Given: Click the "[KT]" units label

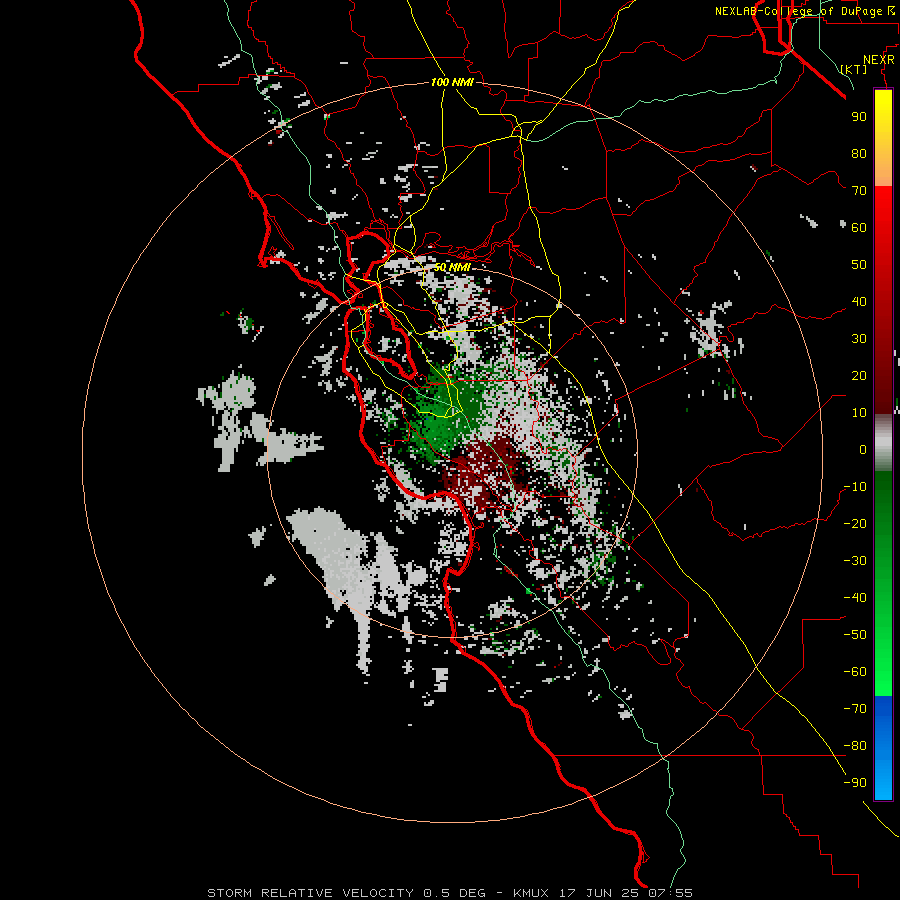Looking at the screenshot, I should [854, 69].
